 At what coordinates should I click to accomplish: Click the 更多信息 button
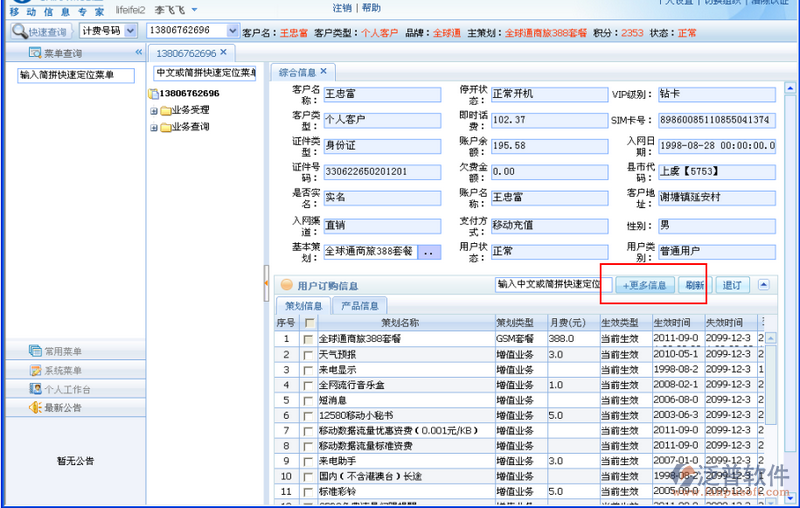click(x=643, y=285)
